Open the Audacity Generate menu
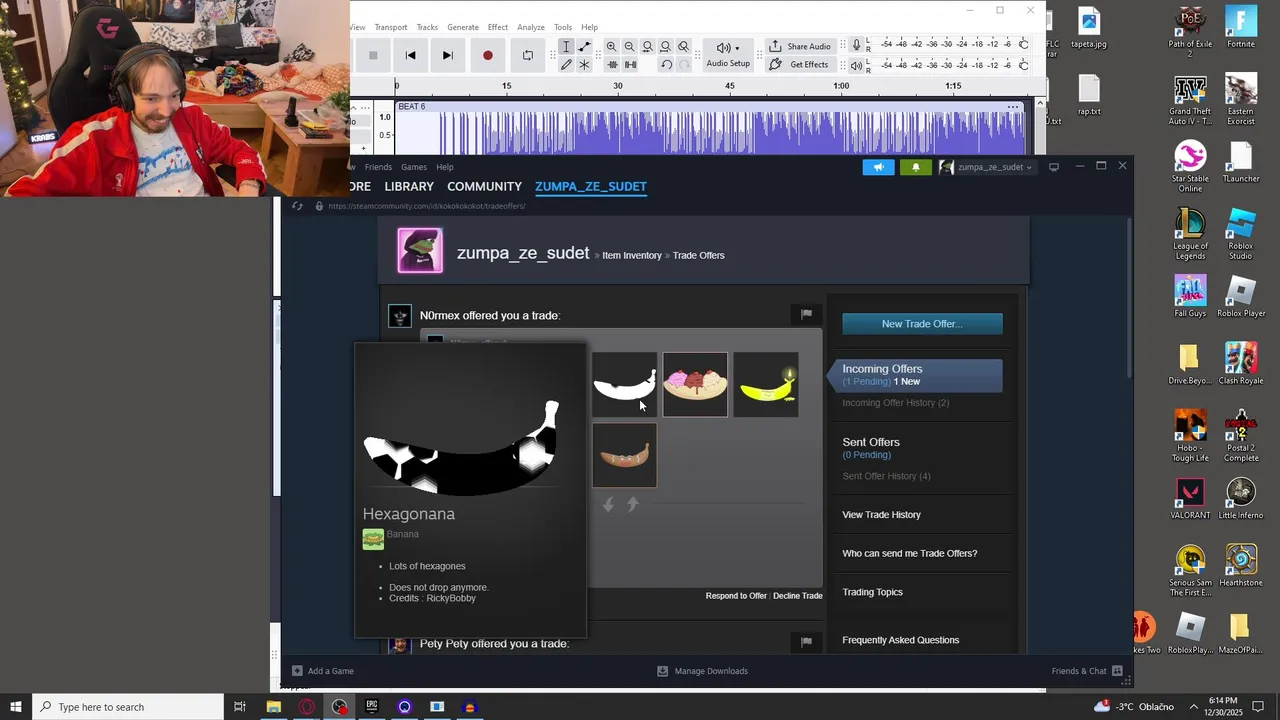 pos(463,27)
